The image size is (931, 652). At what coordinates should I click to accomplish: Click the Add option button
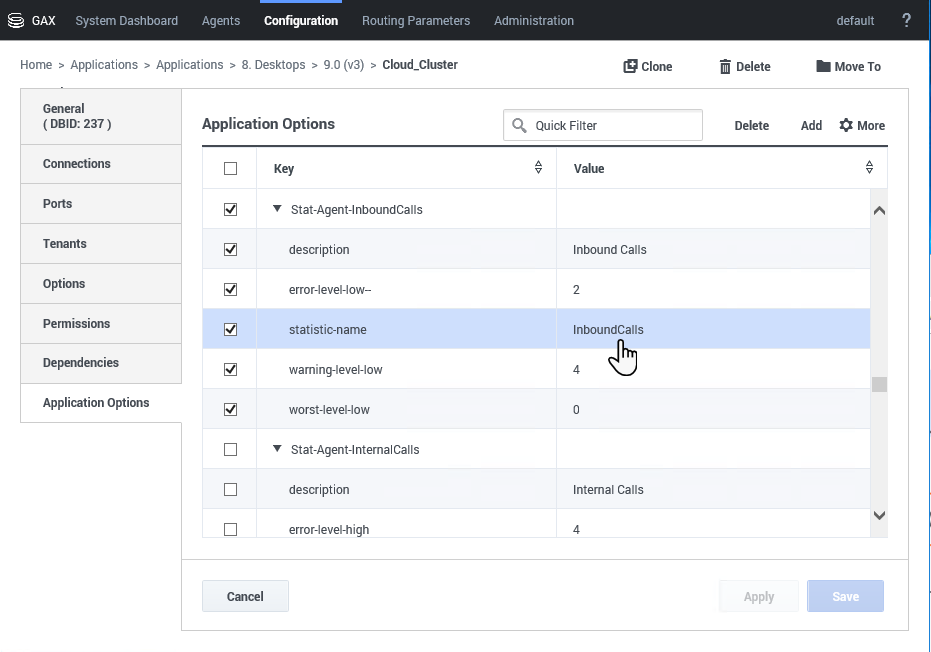(811, 125)
